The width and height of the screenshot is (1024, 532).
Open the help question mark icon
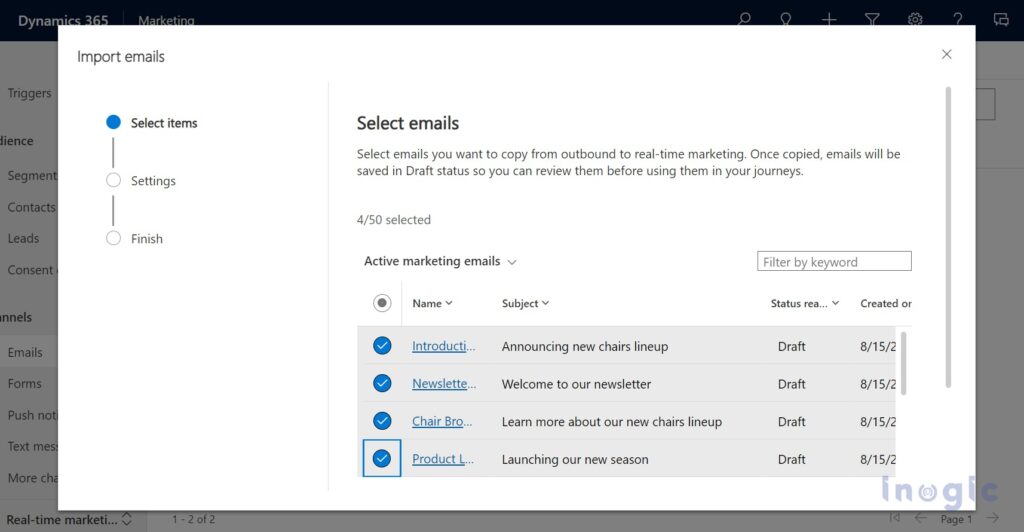click(957, 19)
